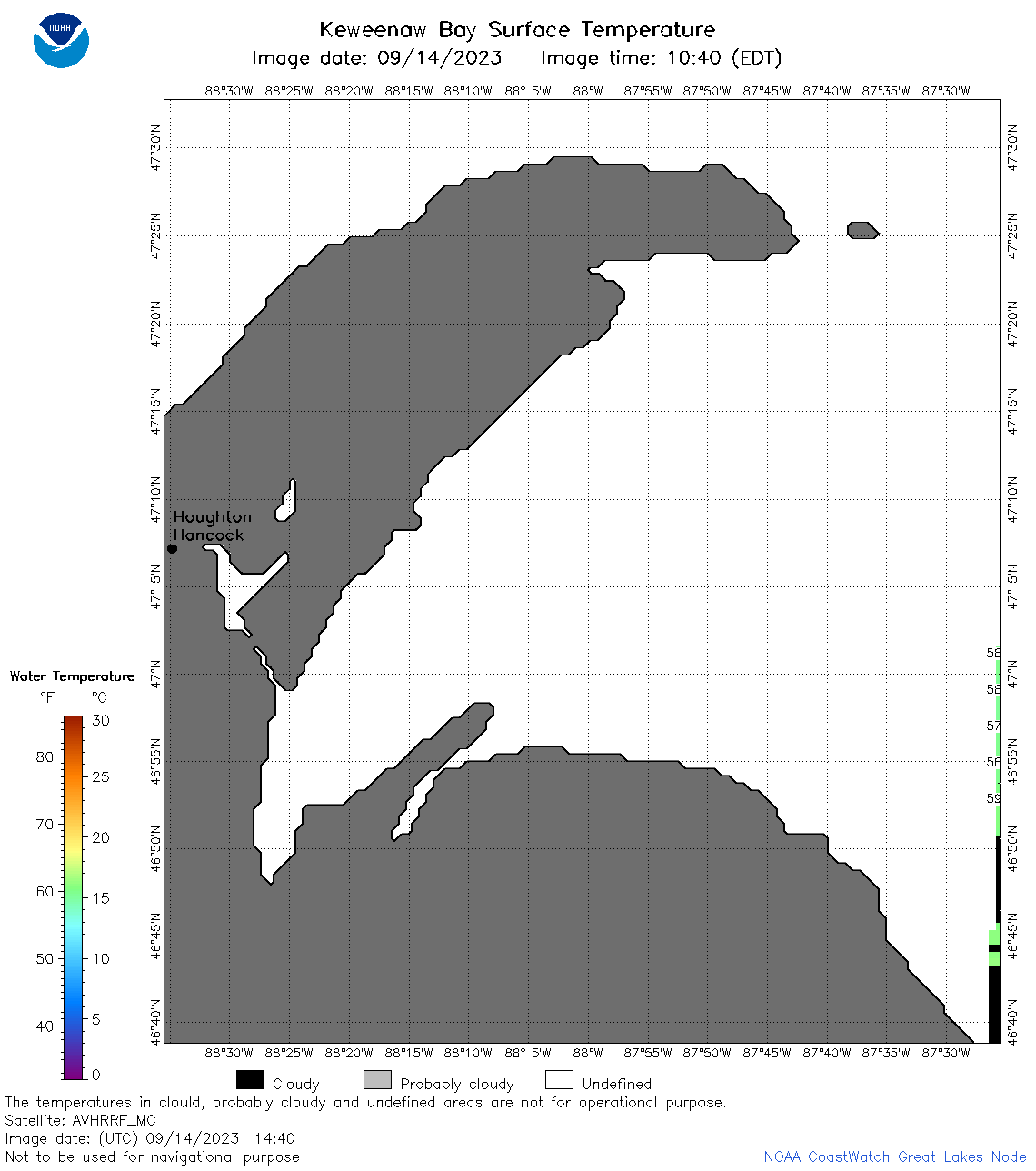Click the °C unit label

99,697
